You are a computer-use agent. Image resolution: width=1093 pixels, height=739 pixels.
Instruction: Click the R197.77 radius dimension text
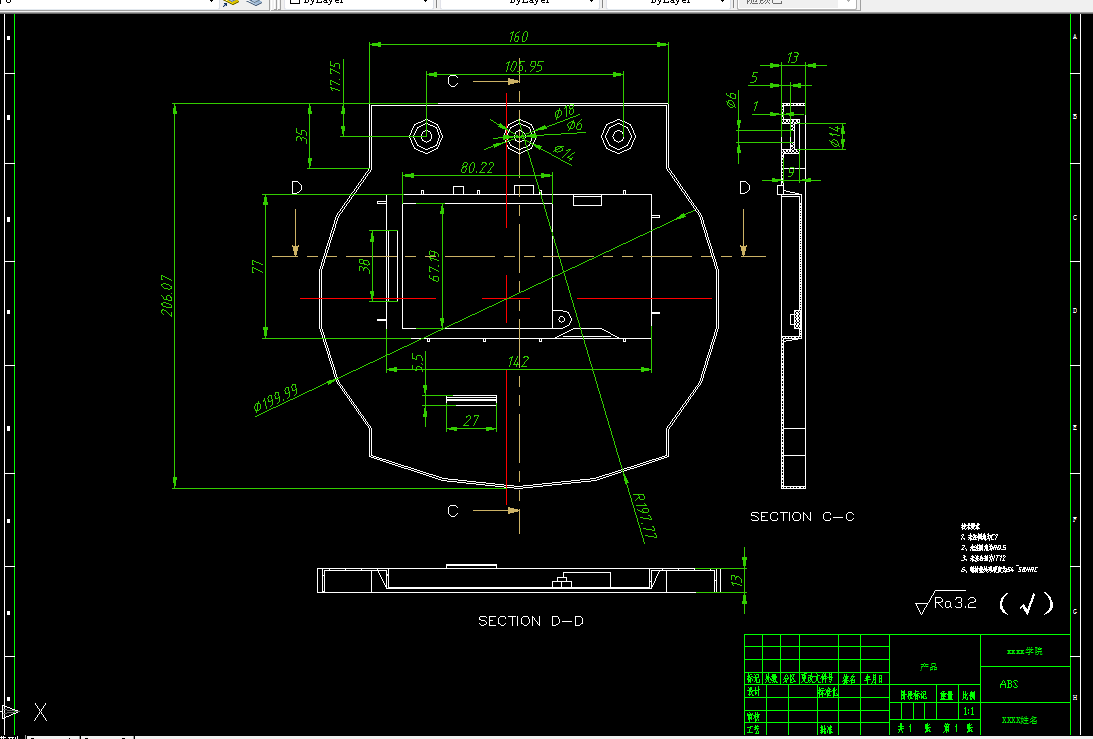(643, 516)
